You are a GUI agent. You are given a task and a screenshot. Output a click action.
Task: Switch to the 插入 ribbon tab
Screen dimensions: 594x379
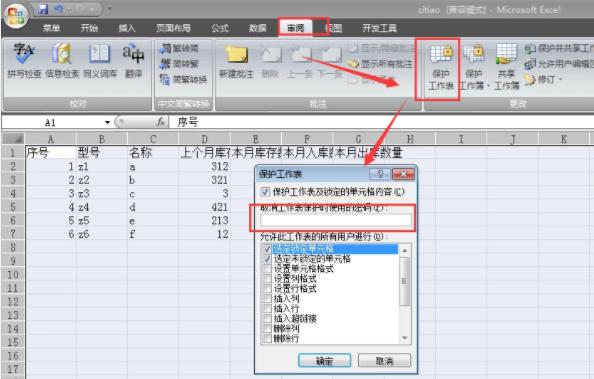(x=127, y=28)
